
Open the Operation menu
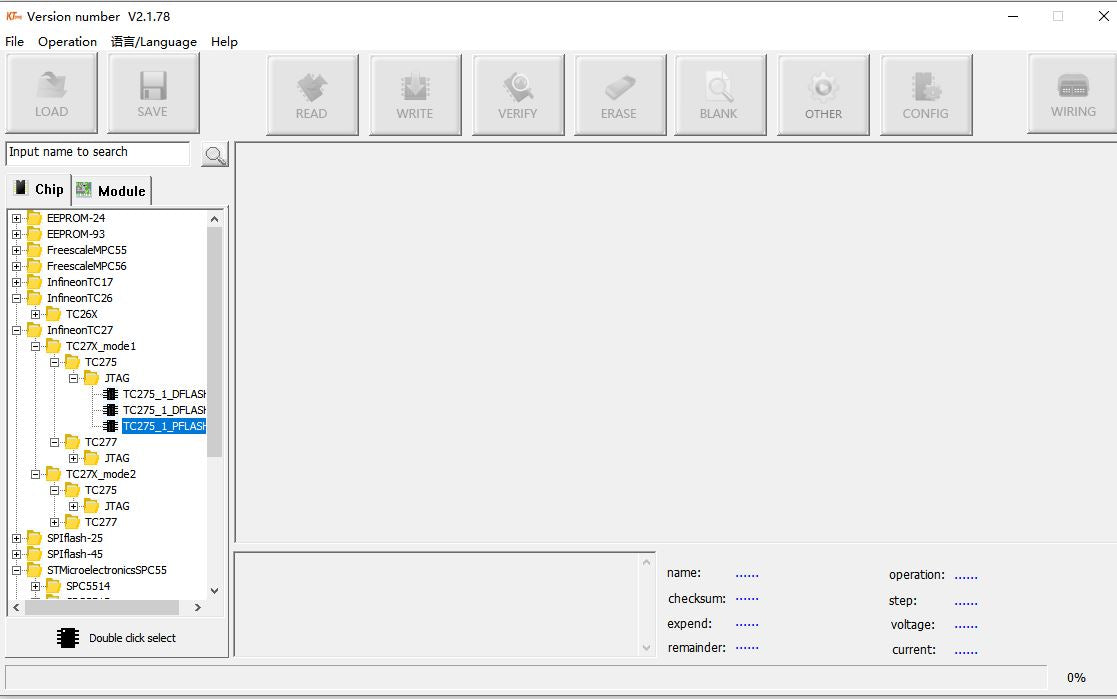66,41
